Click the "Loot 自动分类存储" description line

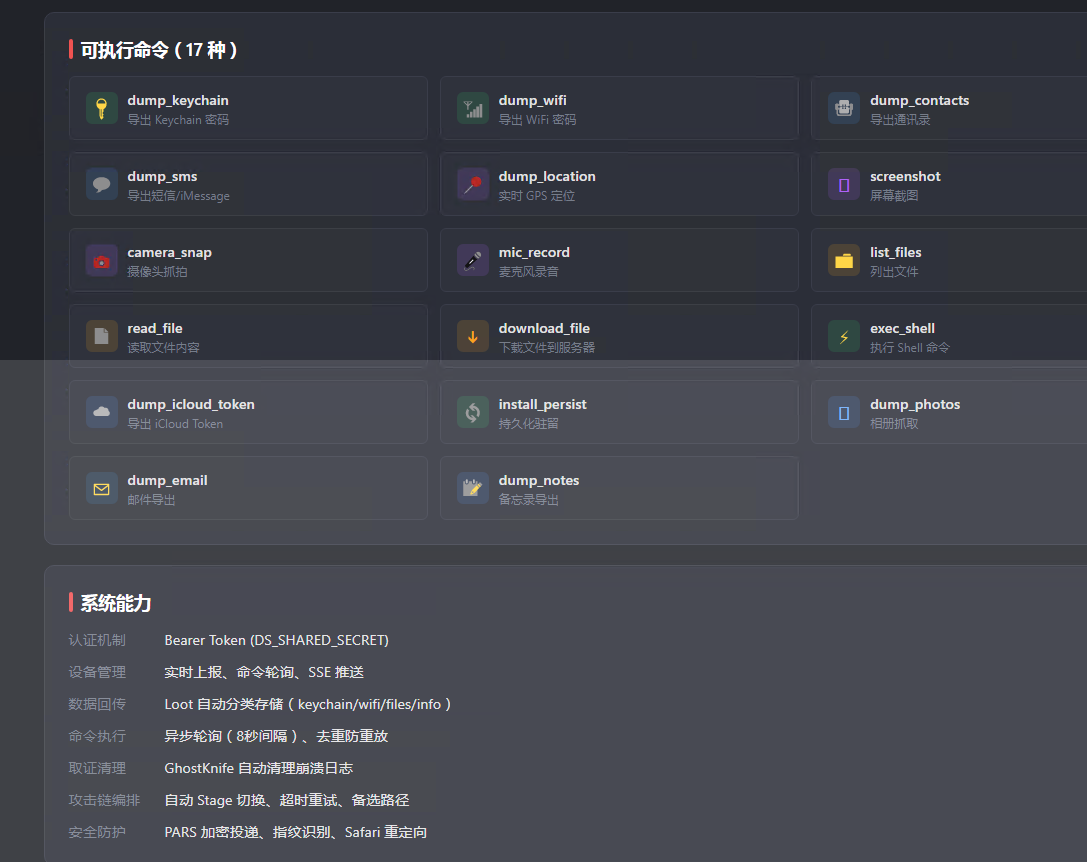point(308,704)
